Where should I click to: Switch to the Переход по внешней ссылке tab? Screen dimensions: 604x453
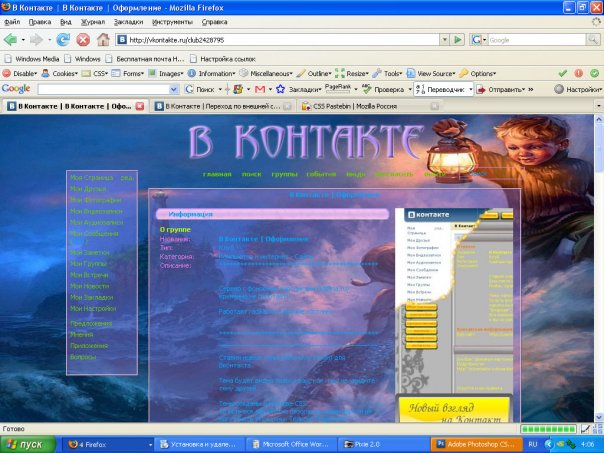coord(223,106)
